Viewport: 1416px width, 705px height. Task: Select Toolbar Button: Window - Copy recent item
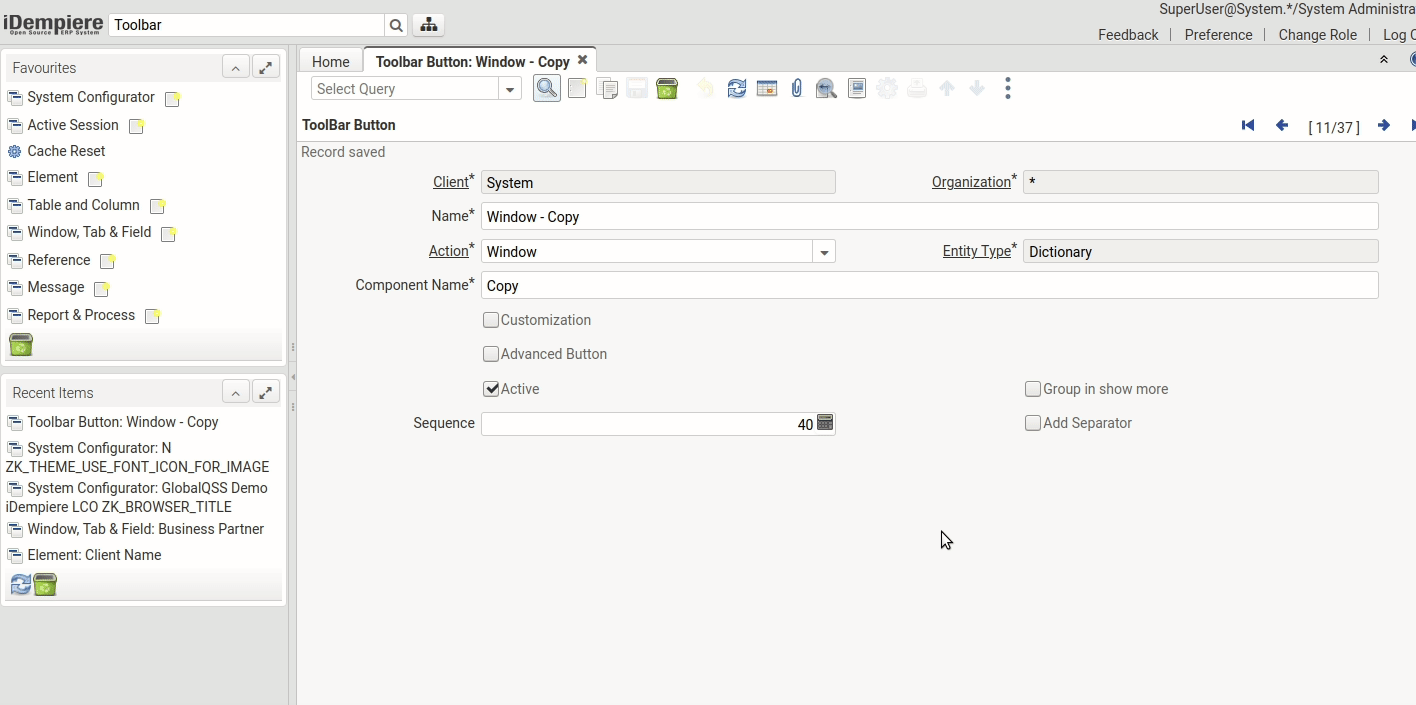click(x=122, y=422)
